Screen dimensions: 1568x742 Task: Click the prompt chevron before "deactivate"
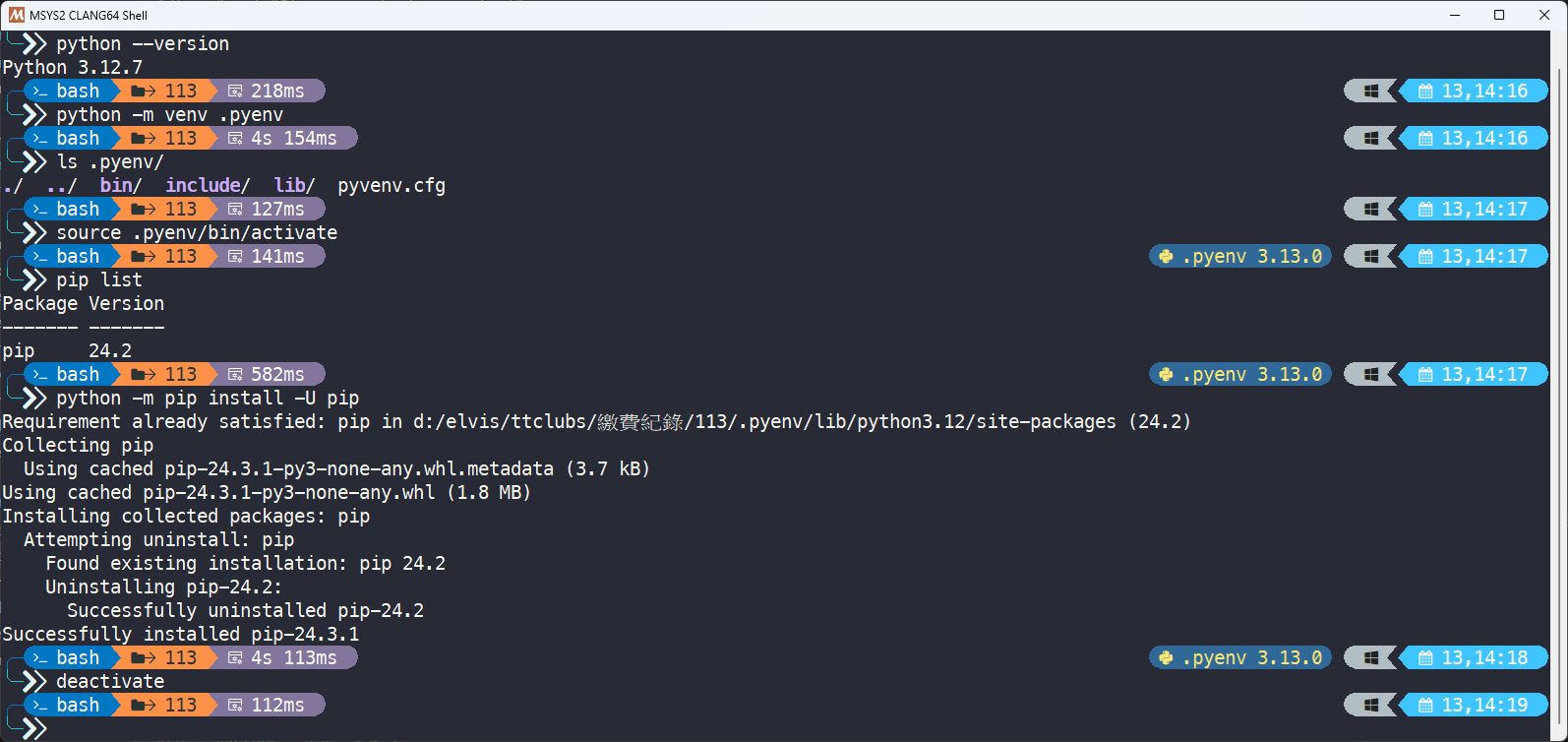pos(34,681)
